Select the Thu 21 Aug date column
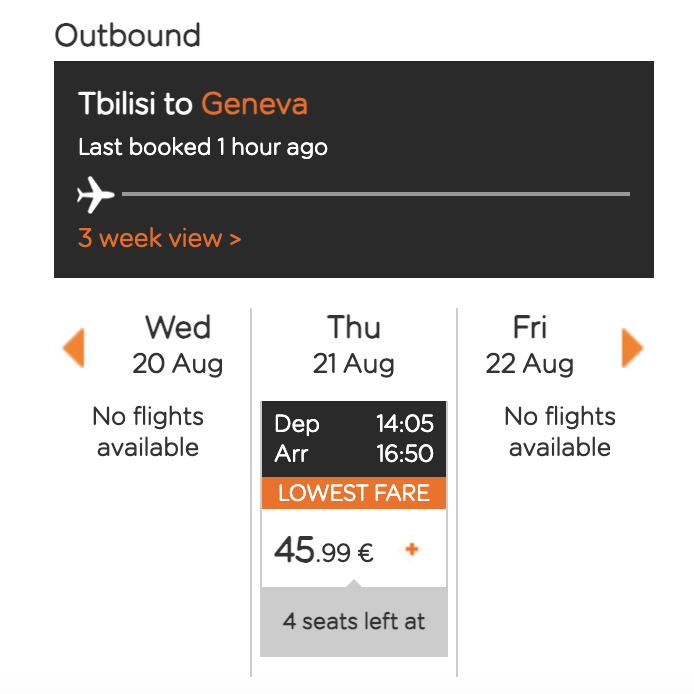 click(x=353, y=345)
